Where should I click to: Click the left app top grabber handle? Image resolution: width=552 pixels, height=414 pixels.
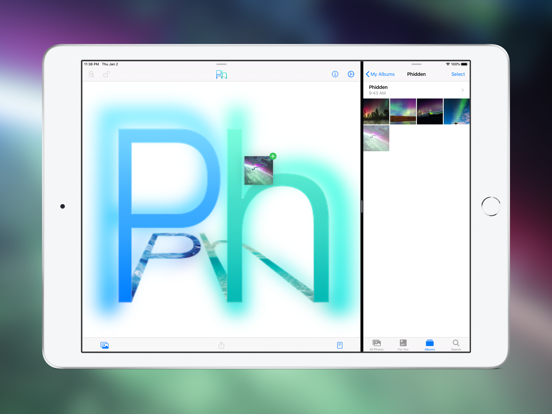click(221, 64)
